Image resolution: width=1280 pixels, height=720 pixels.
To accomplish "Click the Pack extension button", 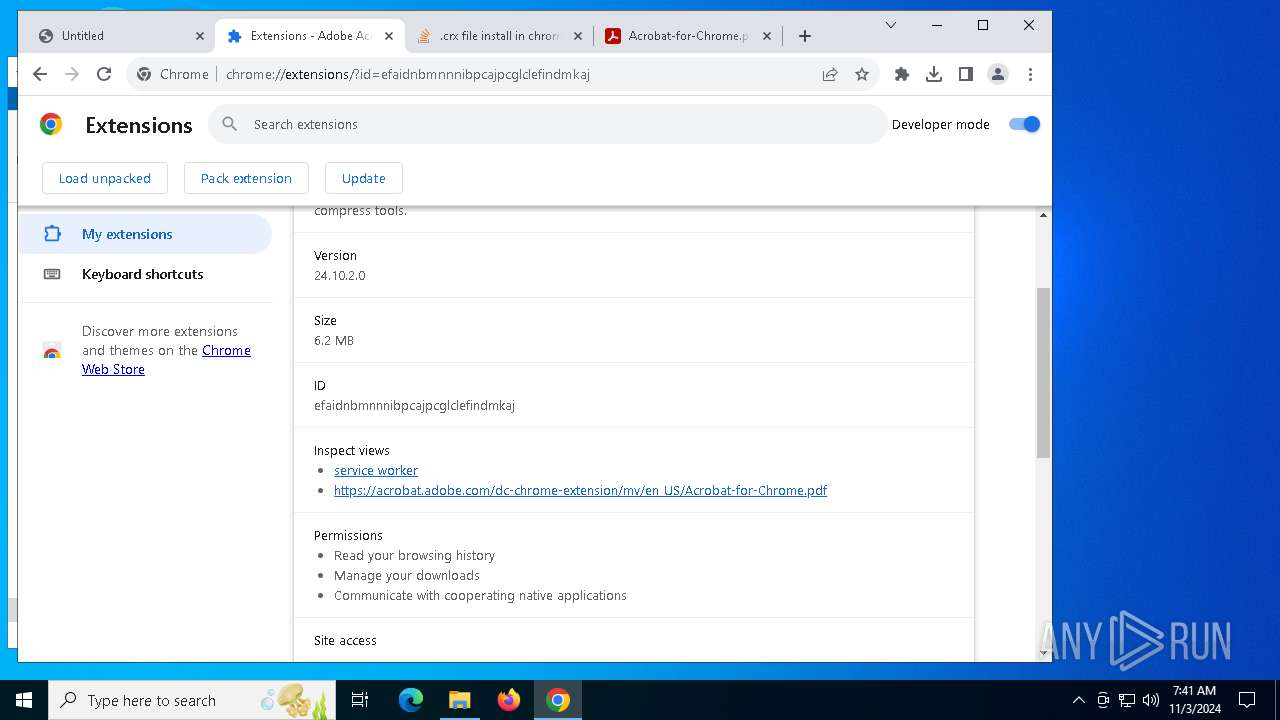I will click(x=246, y=178).
